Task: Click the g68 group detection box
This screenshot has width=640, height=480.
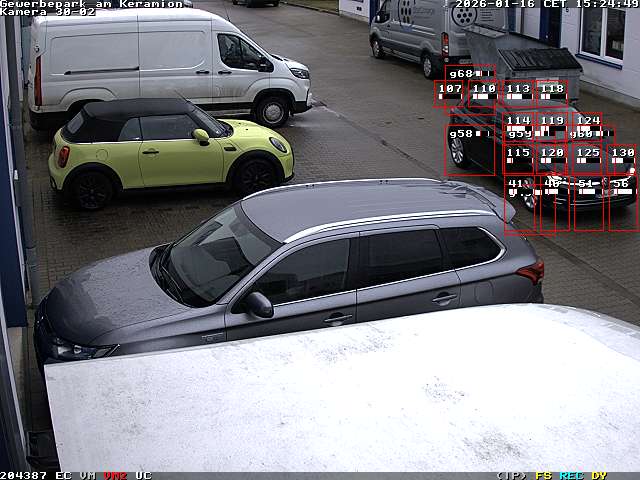Action: (470, 73)
